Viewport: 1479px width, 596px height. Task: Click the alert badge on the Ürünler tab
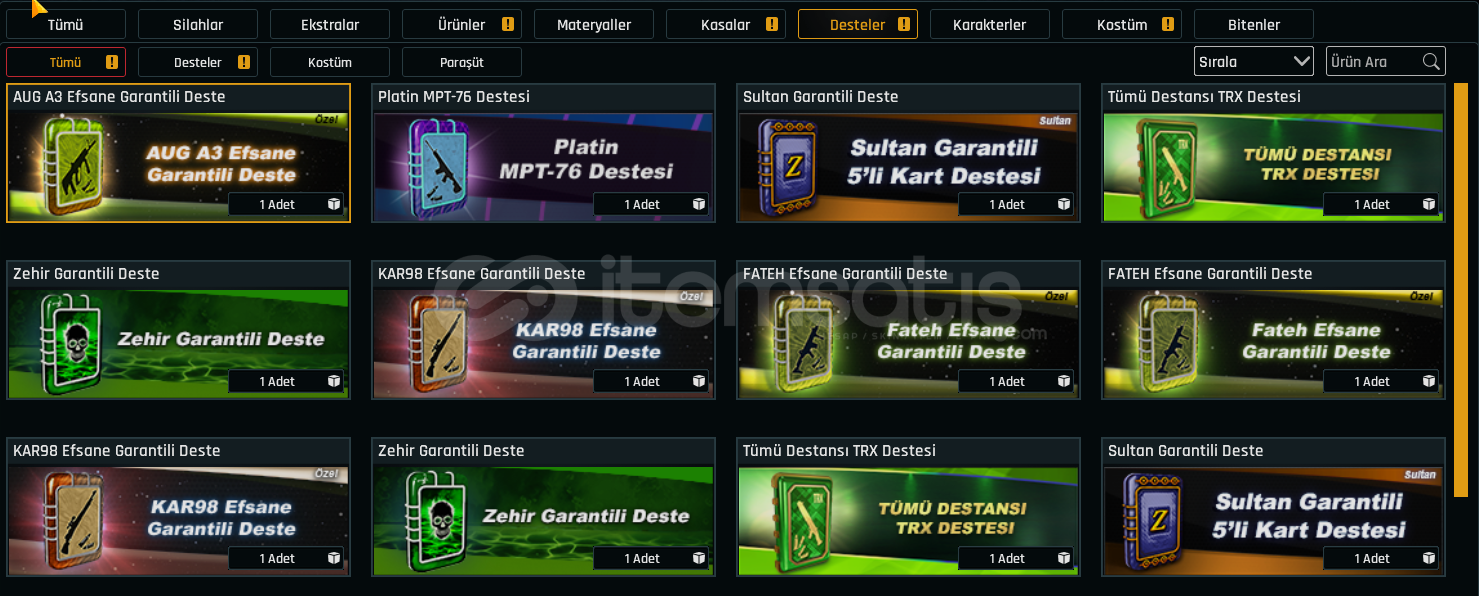click(x=507, y=24)
